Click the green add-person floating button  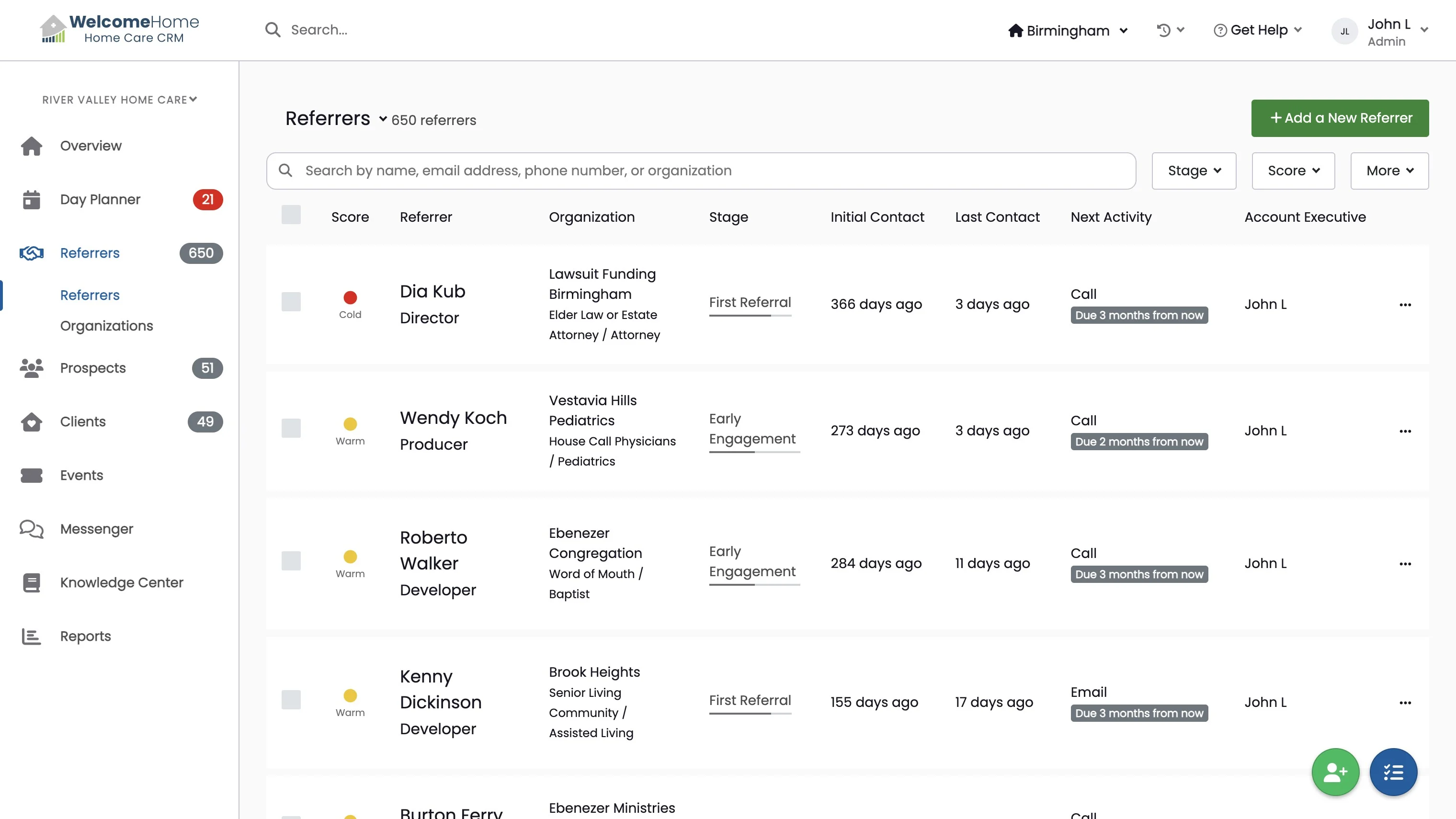1335,772
